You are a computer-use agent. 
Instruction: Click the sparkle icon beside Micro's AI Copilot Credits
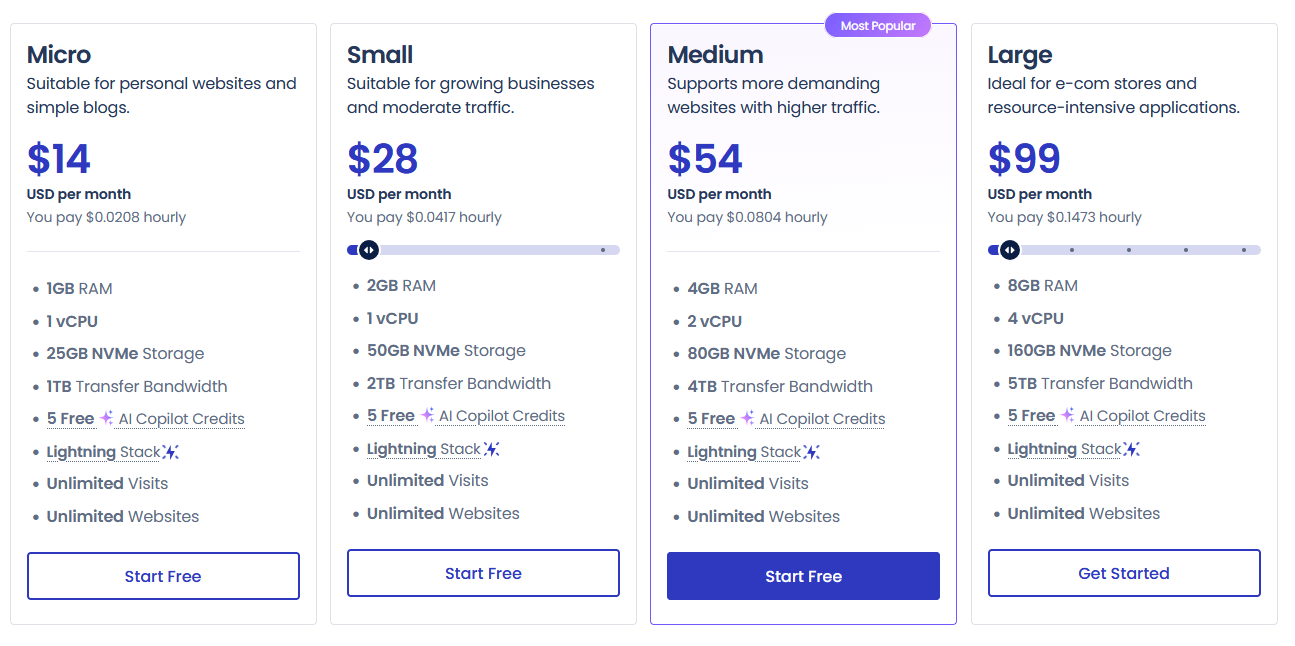point(107,418)
